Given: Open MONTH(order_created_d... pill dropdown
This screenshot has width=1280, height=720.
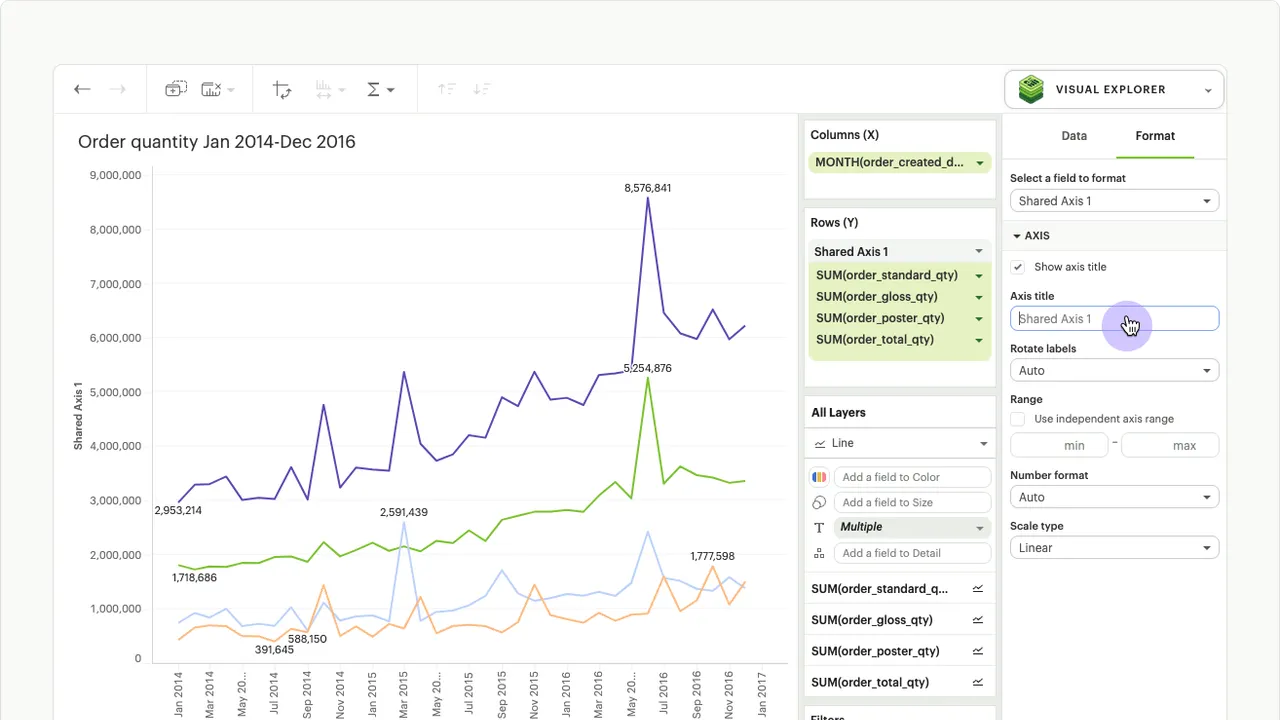Looking at the screenshot, I should click(980, 162).
